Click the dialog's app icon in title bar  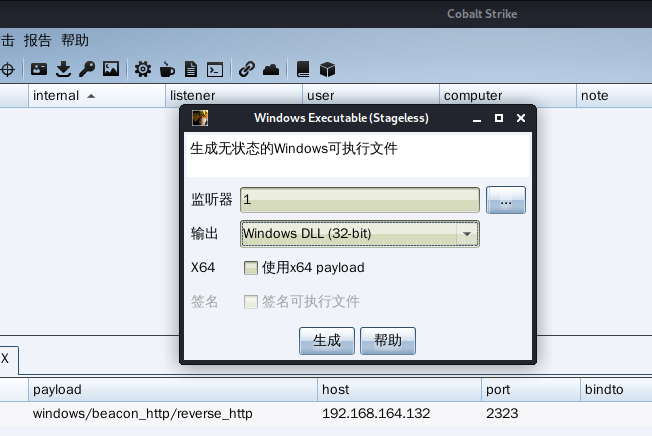point(200,118)
